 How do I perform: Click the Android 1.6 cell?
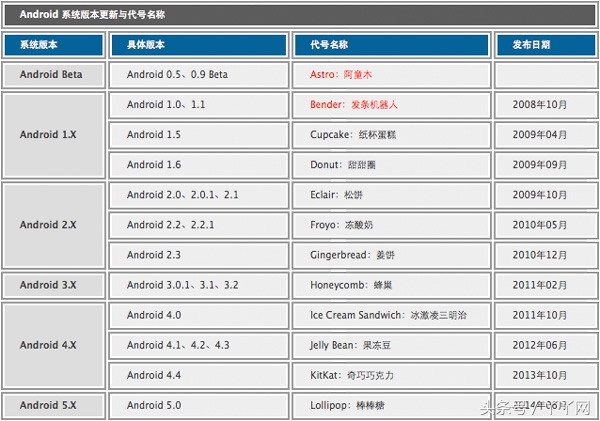pyautogui.click(x=199, y=165)
